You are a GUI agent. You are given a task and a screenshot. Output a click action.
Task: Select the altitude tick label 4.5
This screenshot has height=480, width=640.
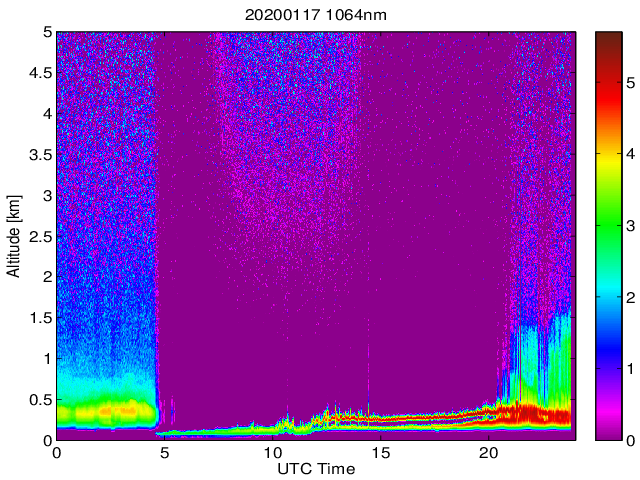click(x=40, y=72)
